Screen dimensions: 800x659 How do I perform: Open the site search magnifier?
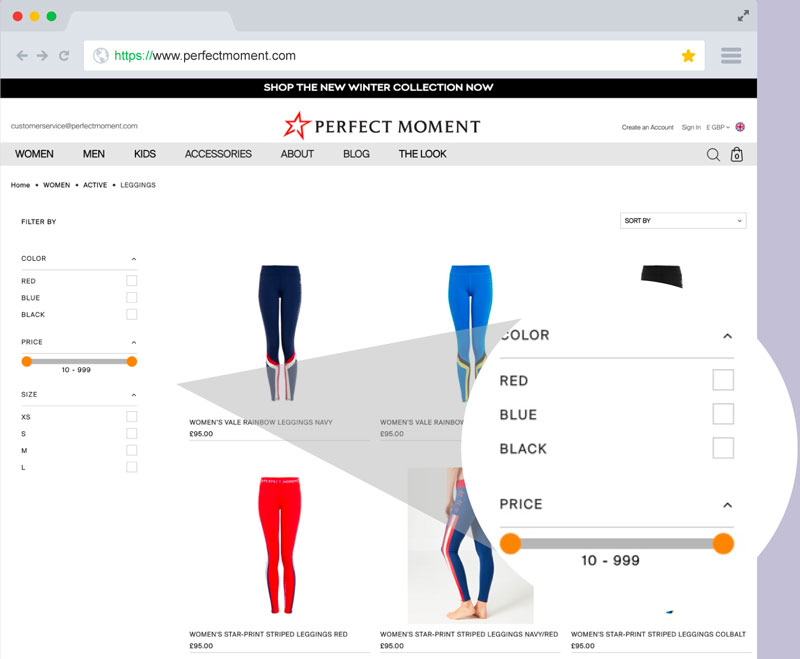point(713,154)
